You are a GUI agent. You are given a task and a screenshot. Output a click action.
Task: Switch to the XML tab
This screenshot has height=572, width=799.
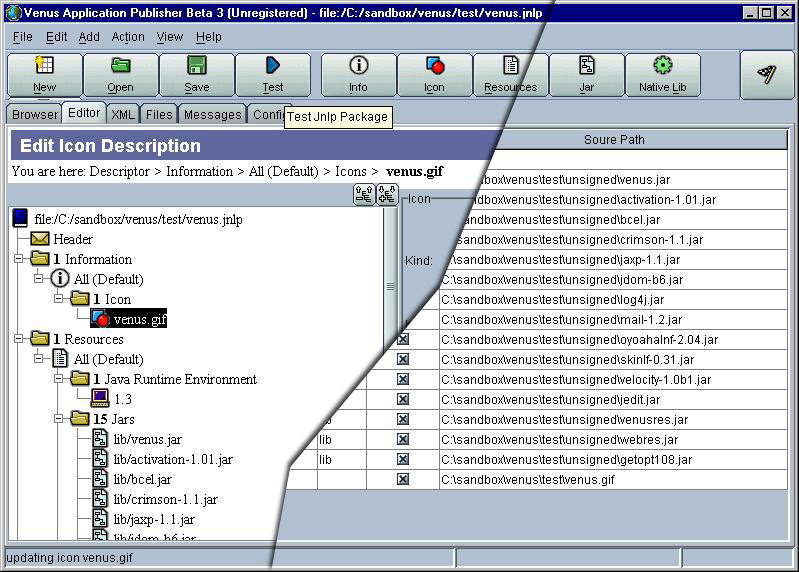123,115
